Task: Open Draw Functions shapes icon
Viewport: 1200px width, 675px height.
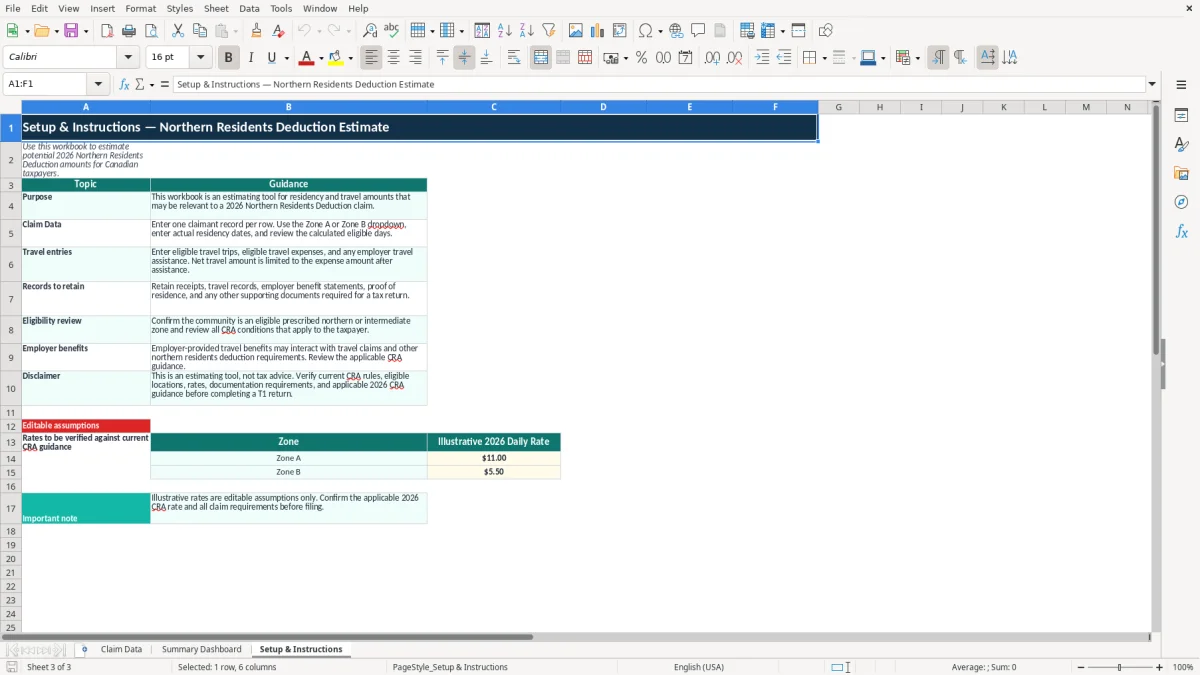Action: tap(826, 31)
